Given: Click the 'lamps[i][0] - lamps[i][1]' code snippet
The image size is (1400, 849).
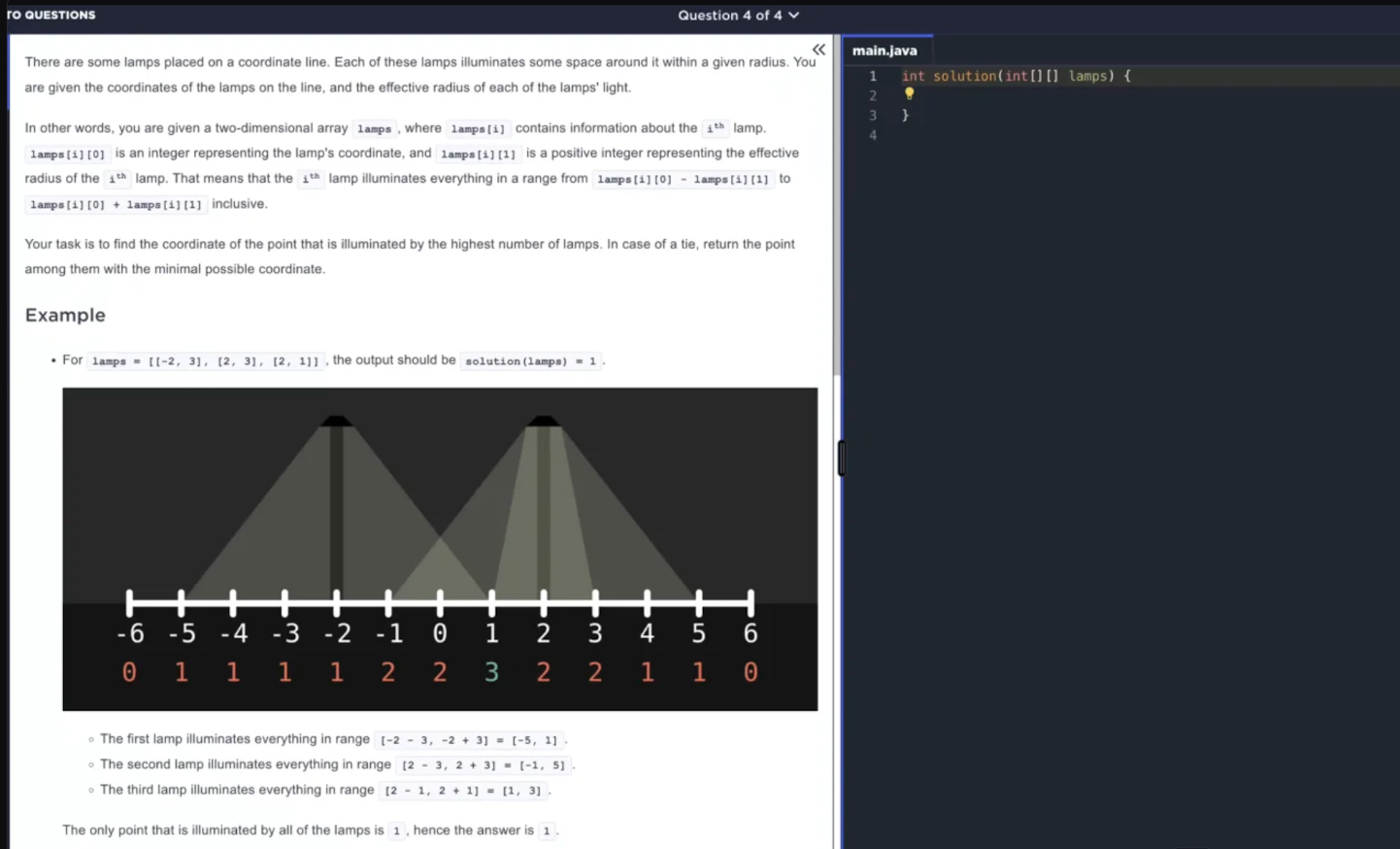Looking at the screenshot, I should (x=683, y=179).
